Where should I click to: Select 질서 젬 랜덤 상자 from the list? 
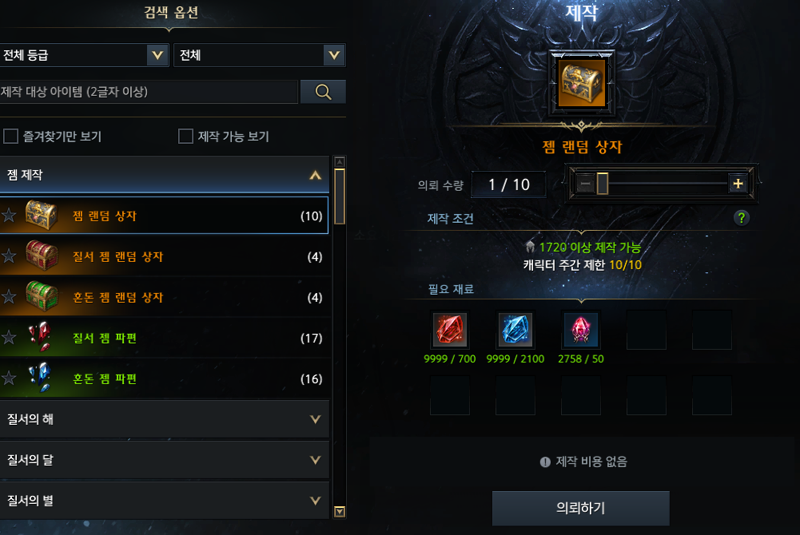tap(164, 257)
